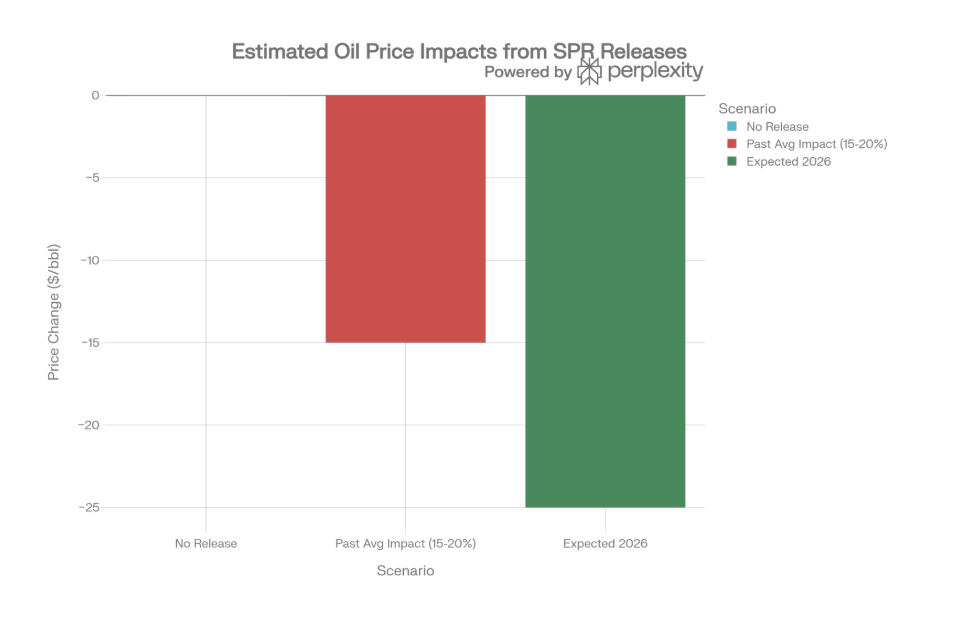Click the 'No Release' x-axis label
The height and width of the screenshot is (644, 962).
pyautogui.click(x=206, y=544)
